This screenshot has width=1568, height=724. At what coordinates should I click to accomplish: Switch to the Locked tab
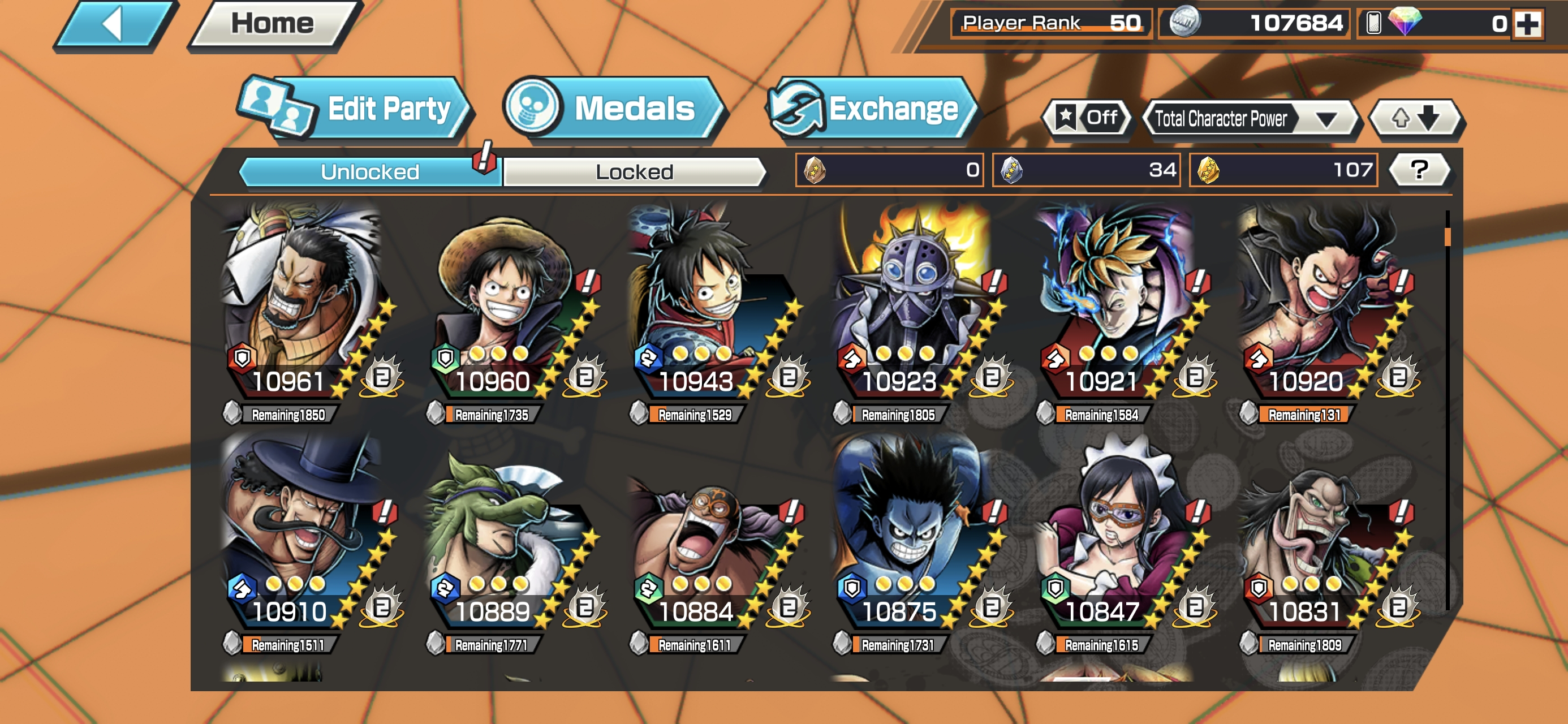(x=634, y=172)
